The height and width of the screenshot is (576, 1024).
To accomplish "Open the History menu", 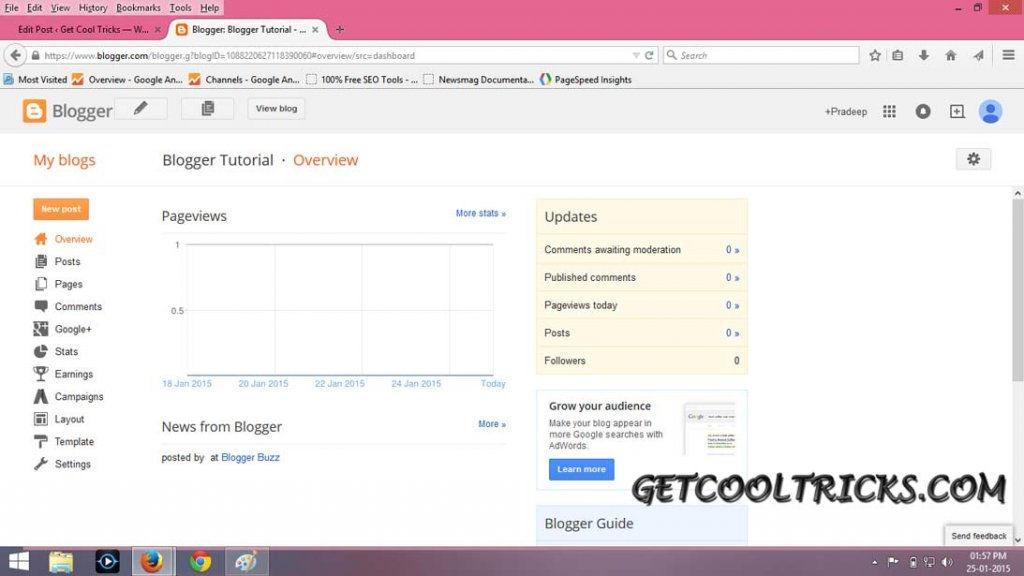I will (x=93, y=8).
